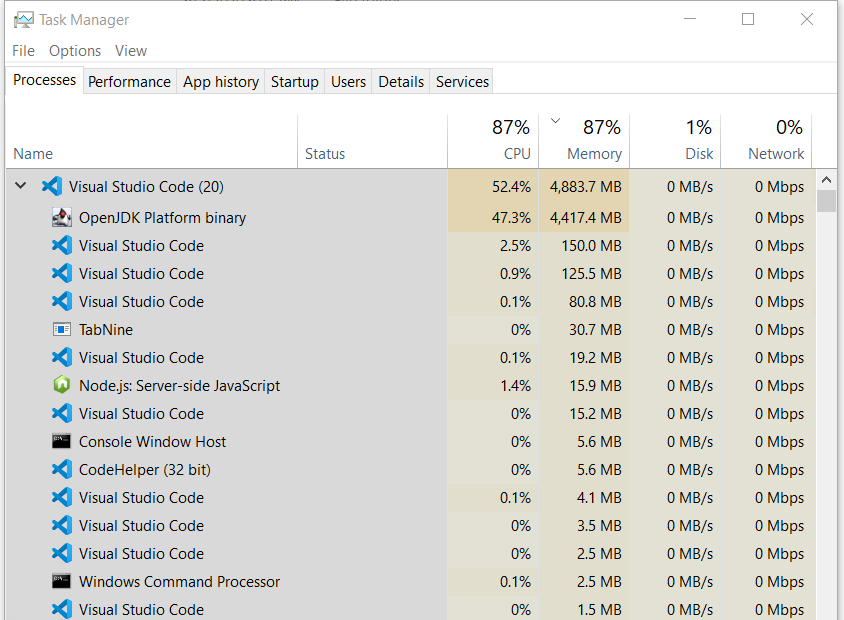
Task: Click the vertical scrollbar thumb
Action: pos(827,200)
